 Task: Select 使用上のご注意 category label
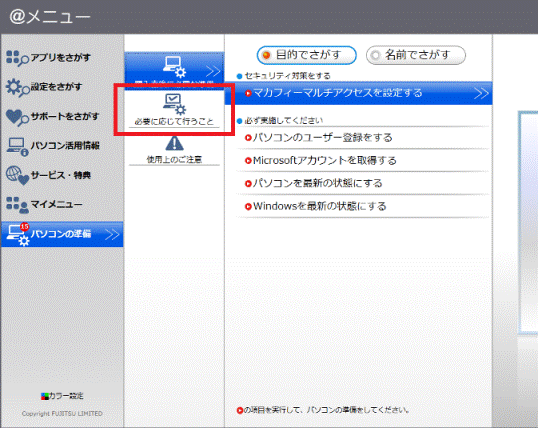174,160
